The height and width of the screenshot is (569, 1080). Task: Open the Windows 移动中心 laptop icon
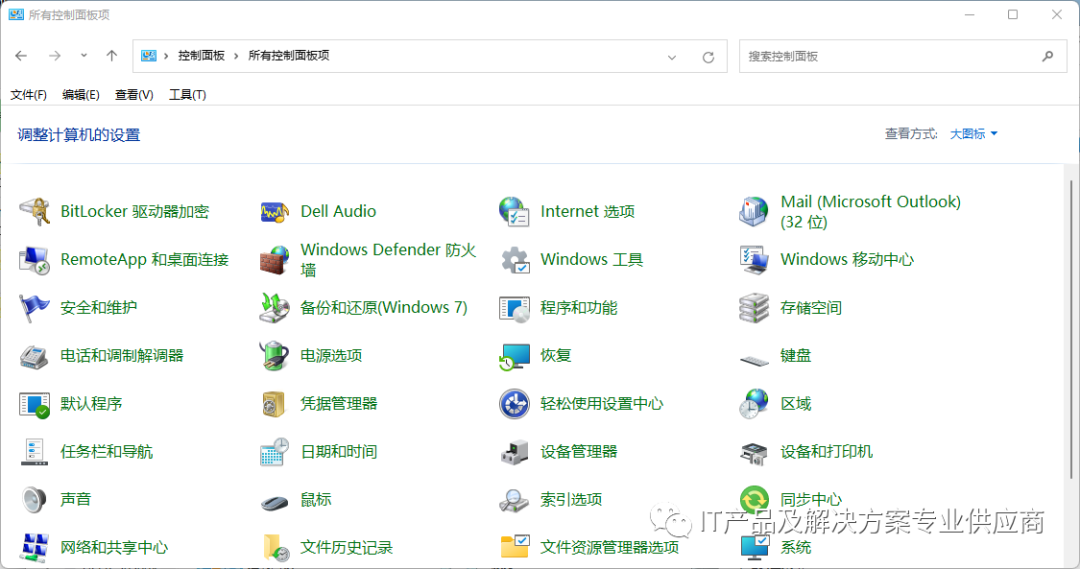click(754, 260)
